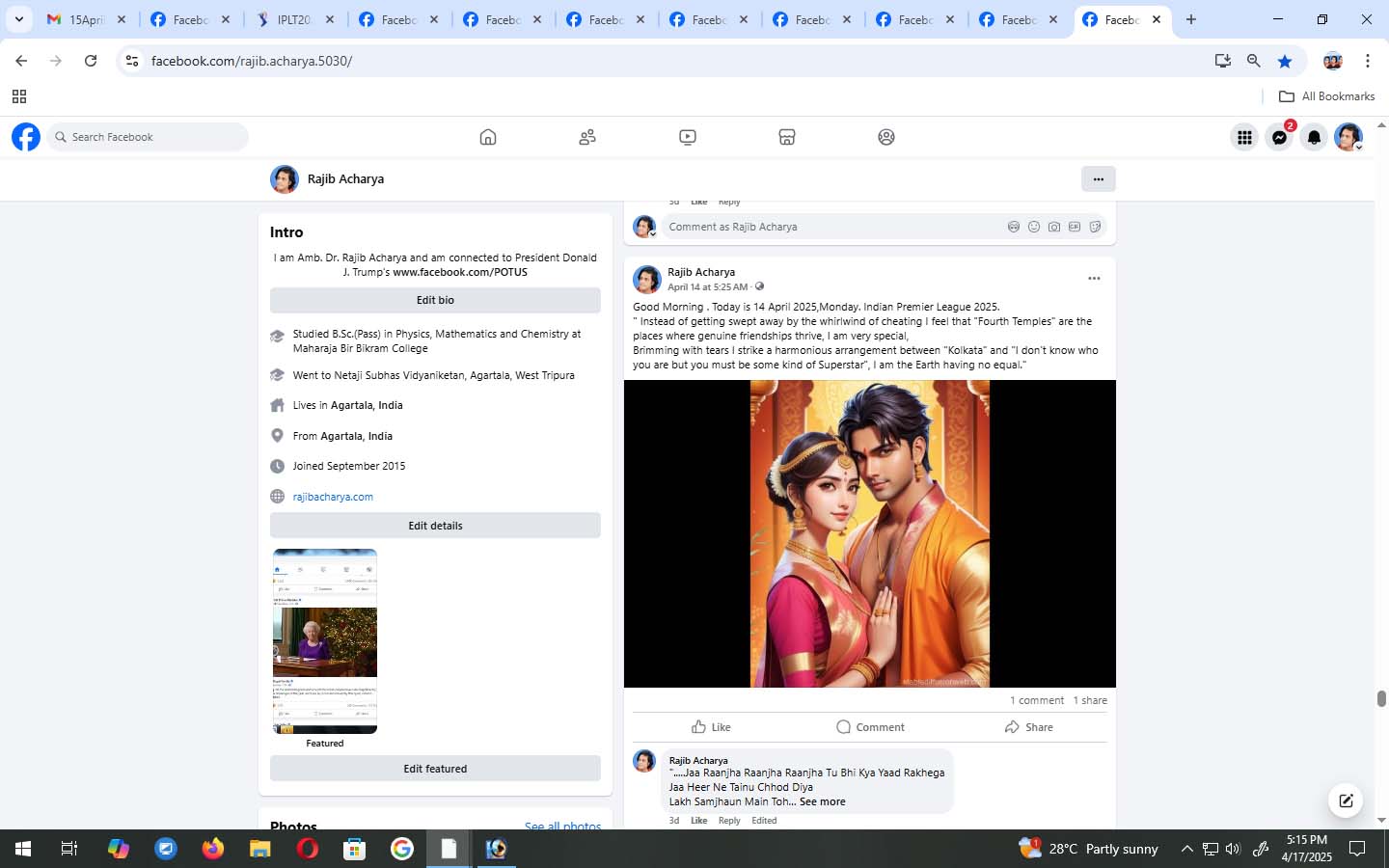Screen dimensions: 1389x868
Task: Open the Groups icon in navbar
Action: pos(886,137)
